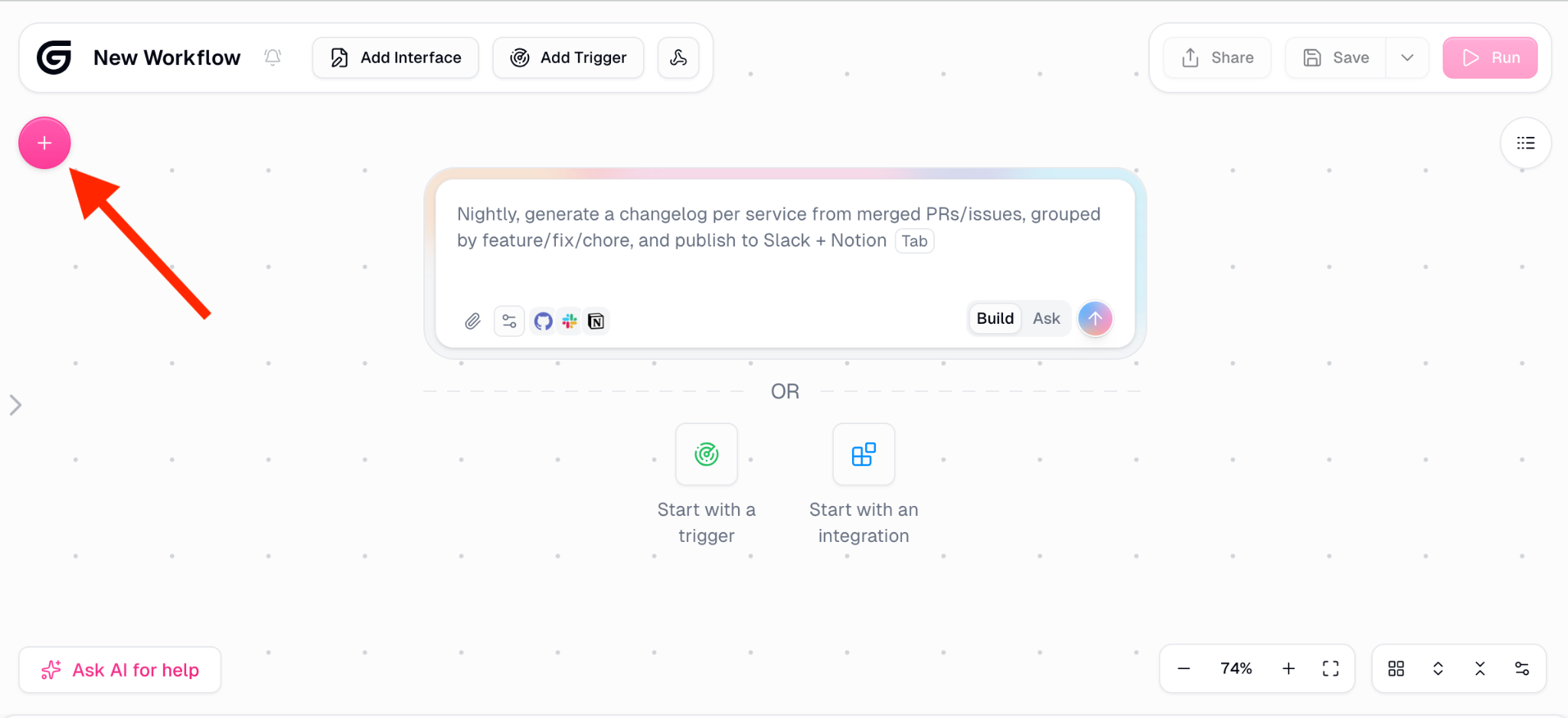
Task: Click the paperclip attachment icon
Action: (x=472, y=321)
